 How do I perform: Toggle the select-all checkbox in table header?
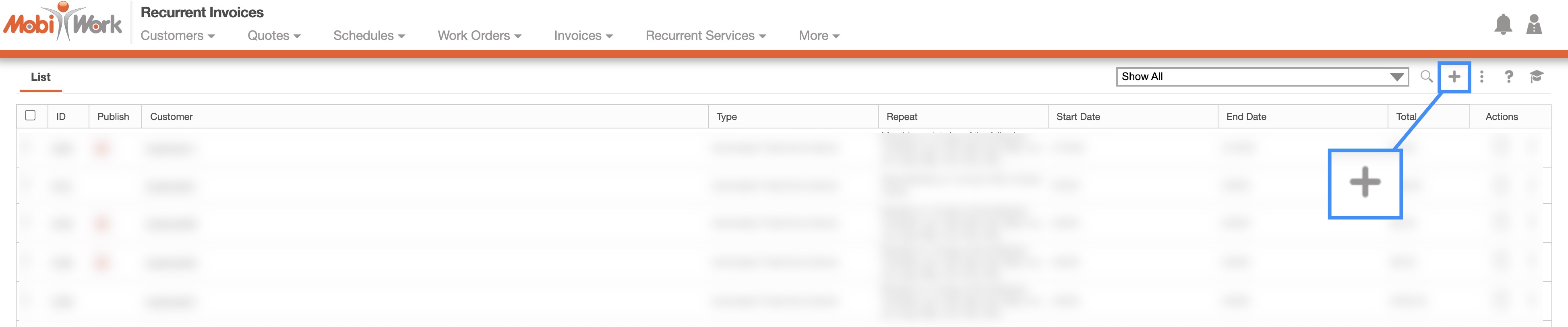click(31, 115)
